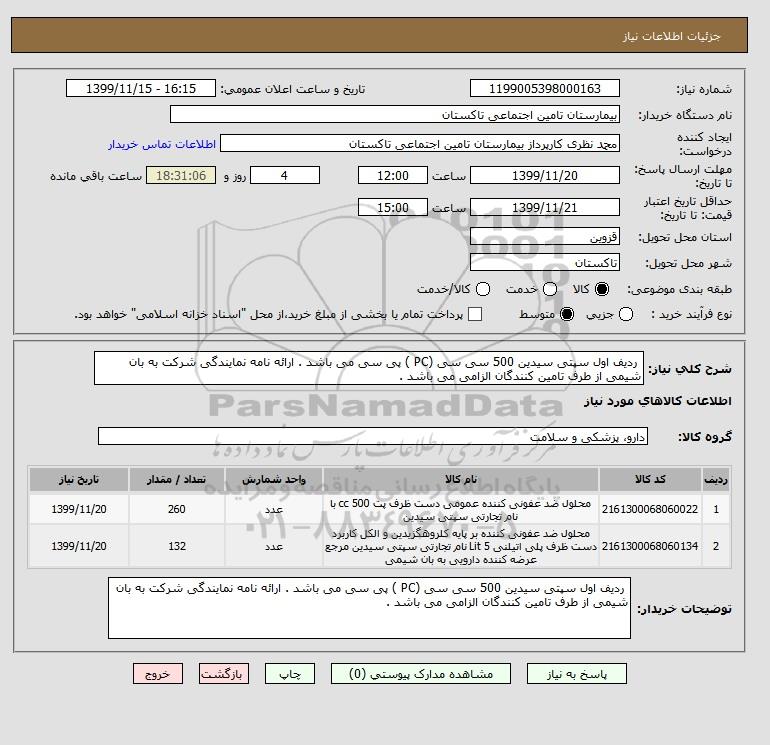Select the کالا/خدمت radio button
770x745 pixels.
coord(483,289)
